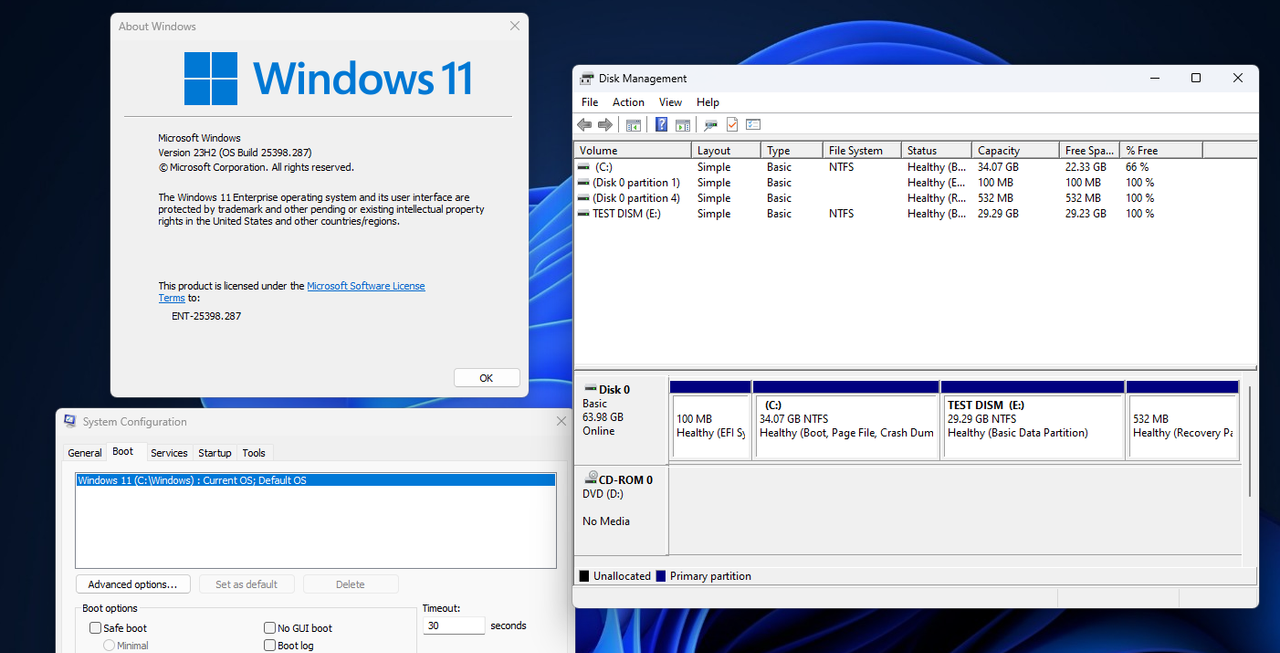Screen dimensions: 1280x653
Task: Click the drive connector toolbar icon
Action: (x=711, y=125)
